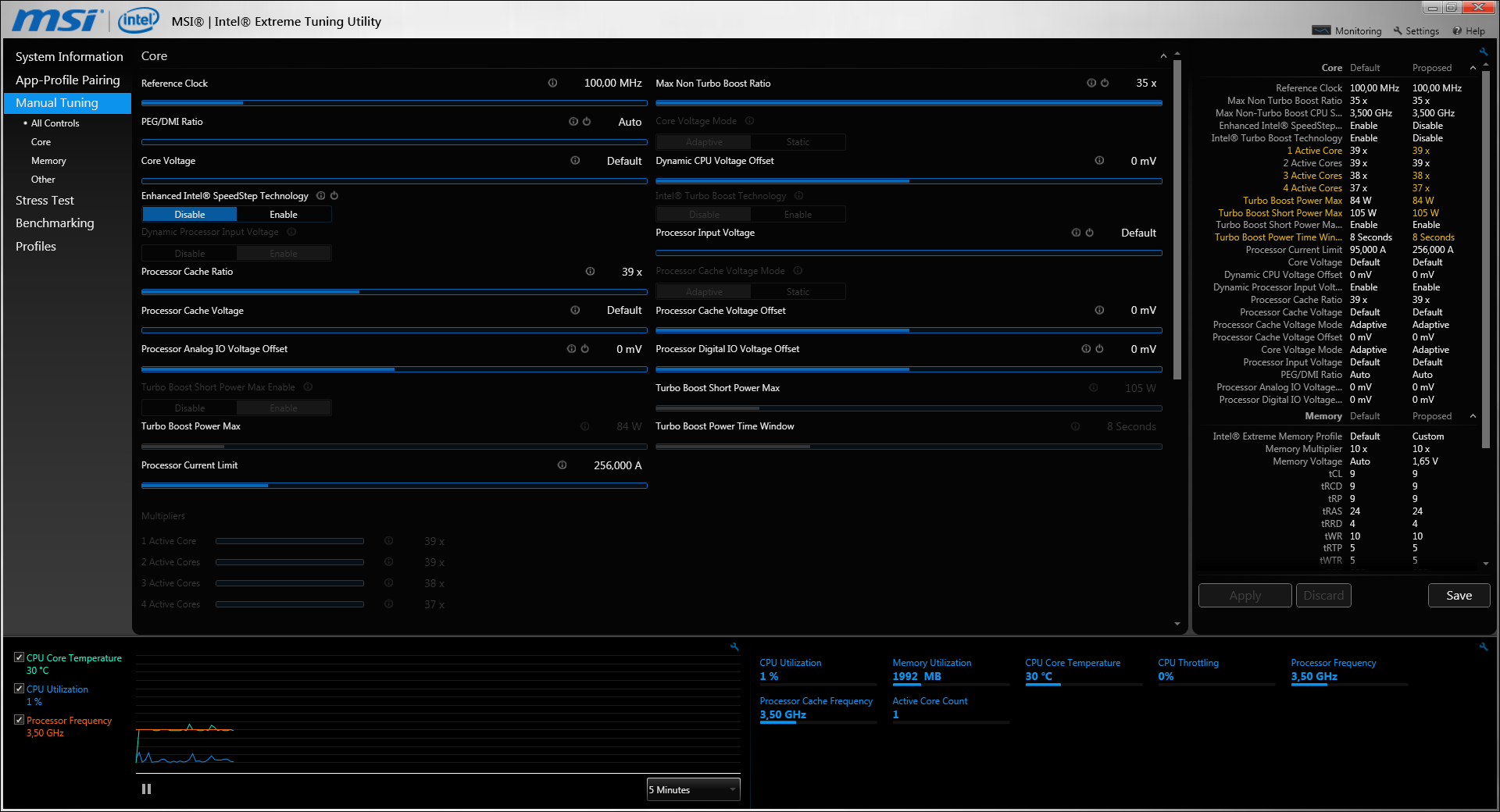The width and height of the screenshot is (1500, 812).
Task: Click info icon for Processor Cache Voltage
Action: [x=575, y=310]
